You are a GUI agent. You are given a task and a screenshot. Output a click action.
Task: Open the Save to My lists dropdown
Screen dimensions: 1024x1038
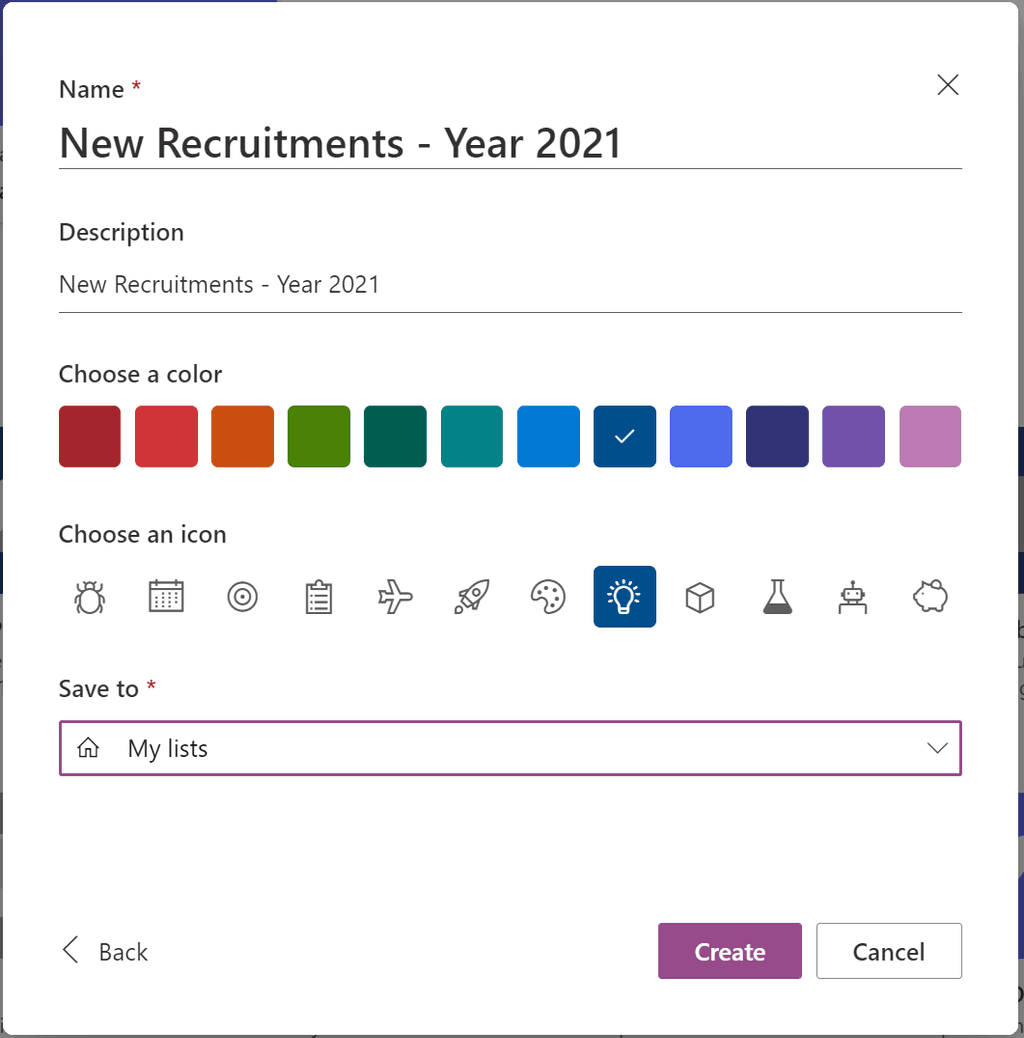click(510, 748)
